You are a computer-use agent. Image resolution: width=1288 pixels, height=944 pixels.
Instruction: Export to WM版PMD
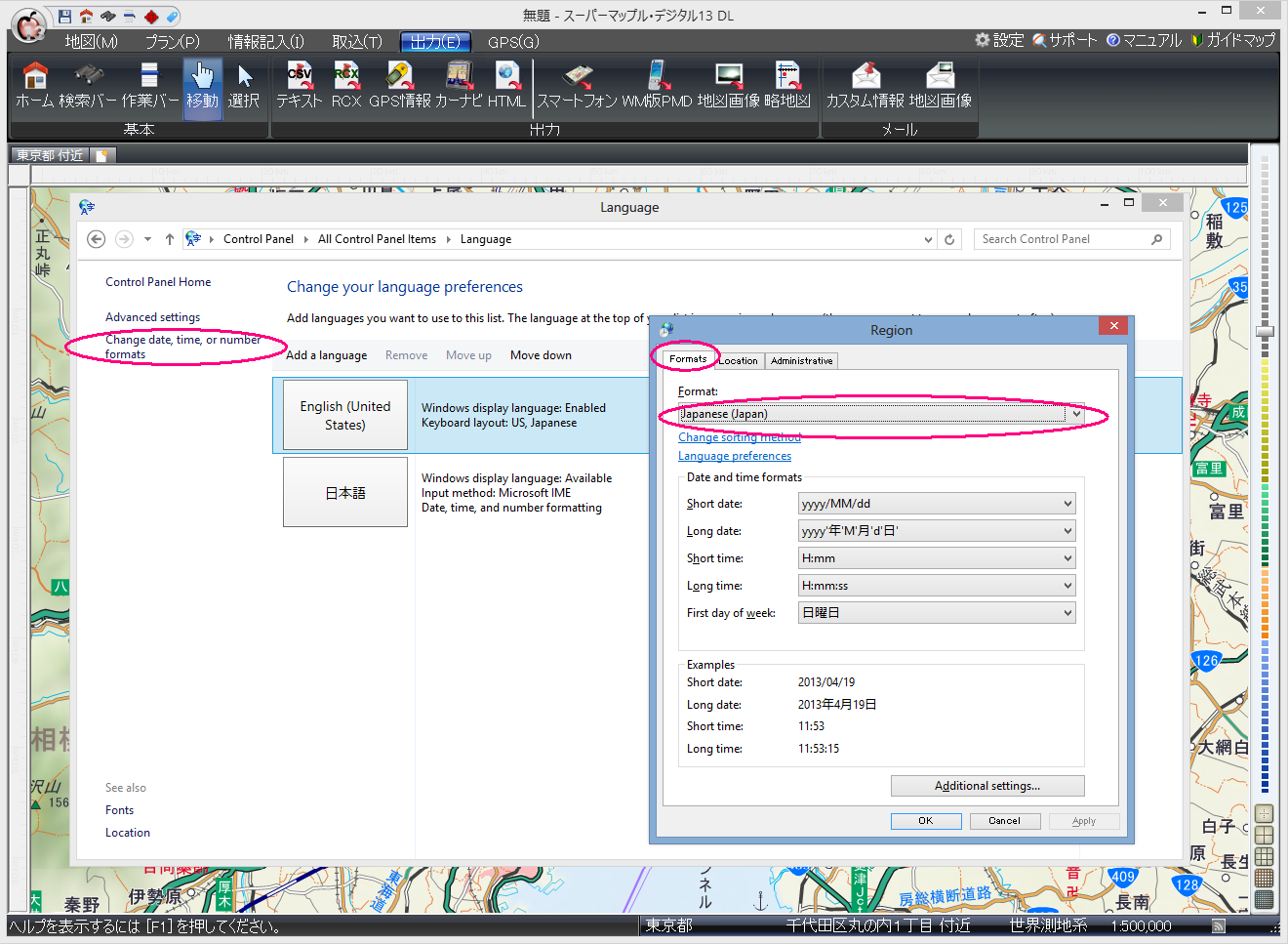[657, 85]
